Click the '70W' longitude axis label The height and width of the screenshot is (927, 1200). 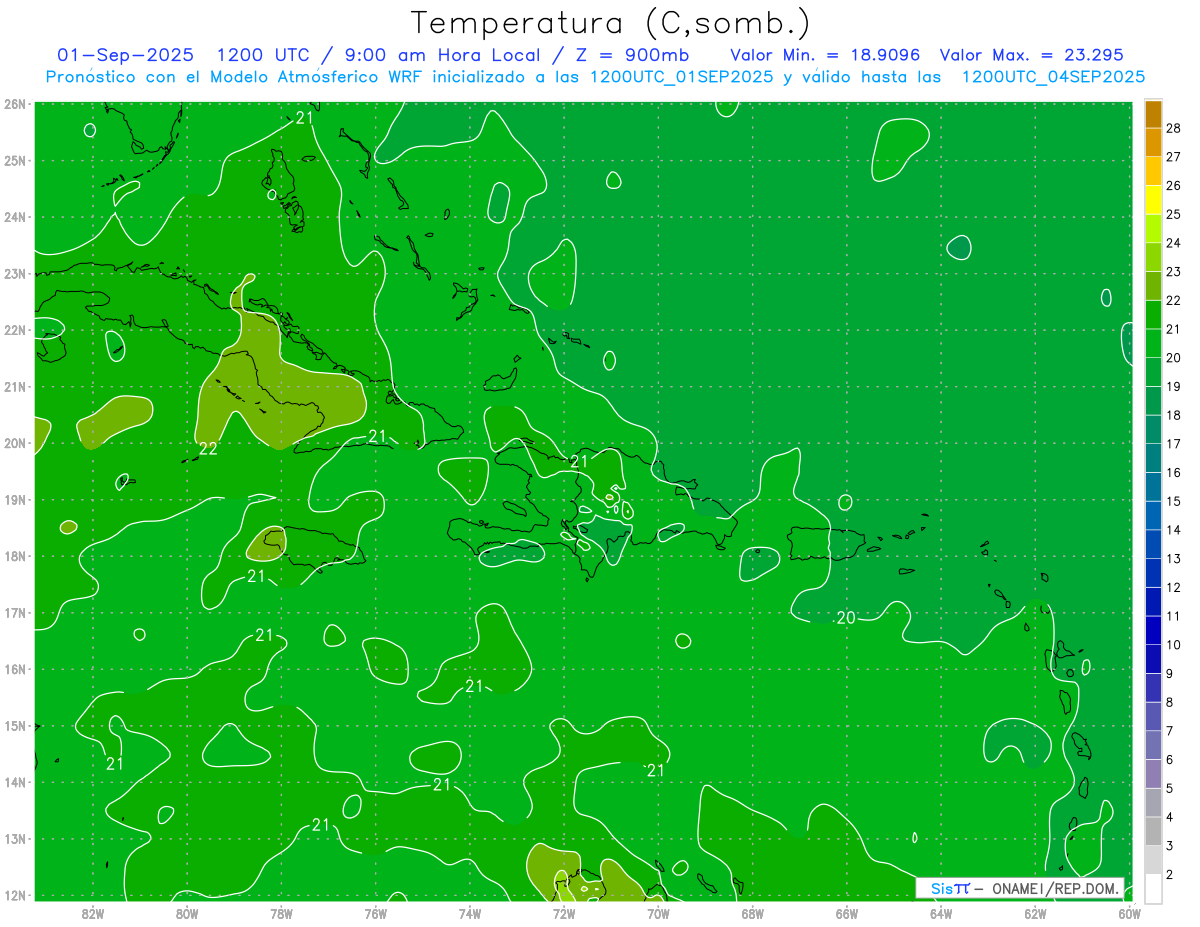pyautogui.click(x=658, y=912)
